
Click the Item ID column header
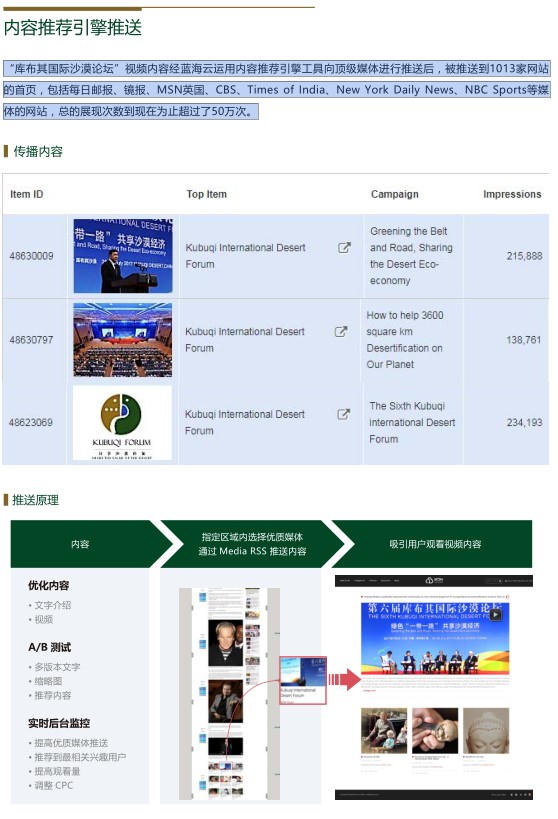point(27,194)
